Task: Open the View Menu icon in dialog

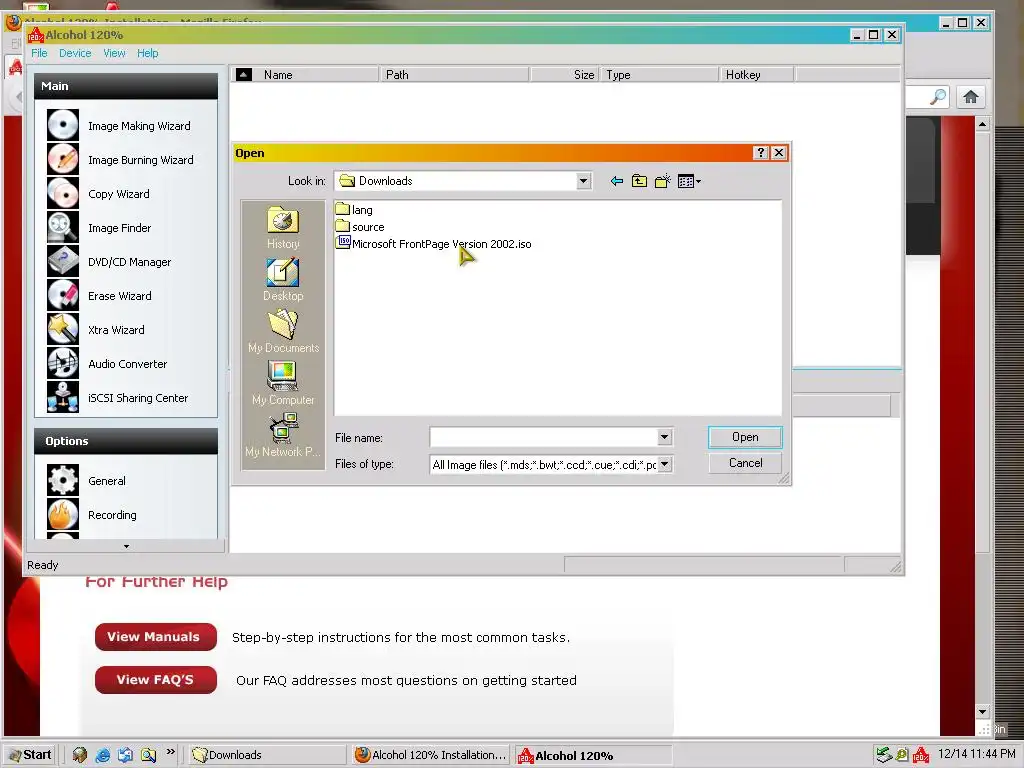Action: tap(689, 181)
